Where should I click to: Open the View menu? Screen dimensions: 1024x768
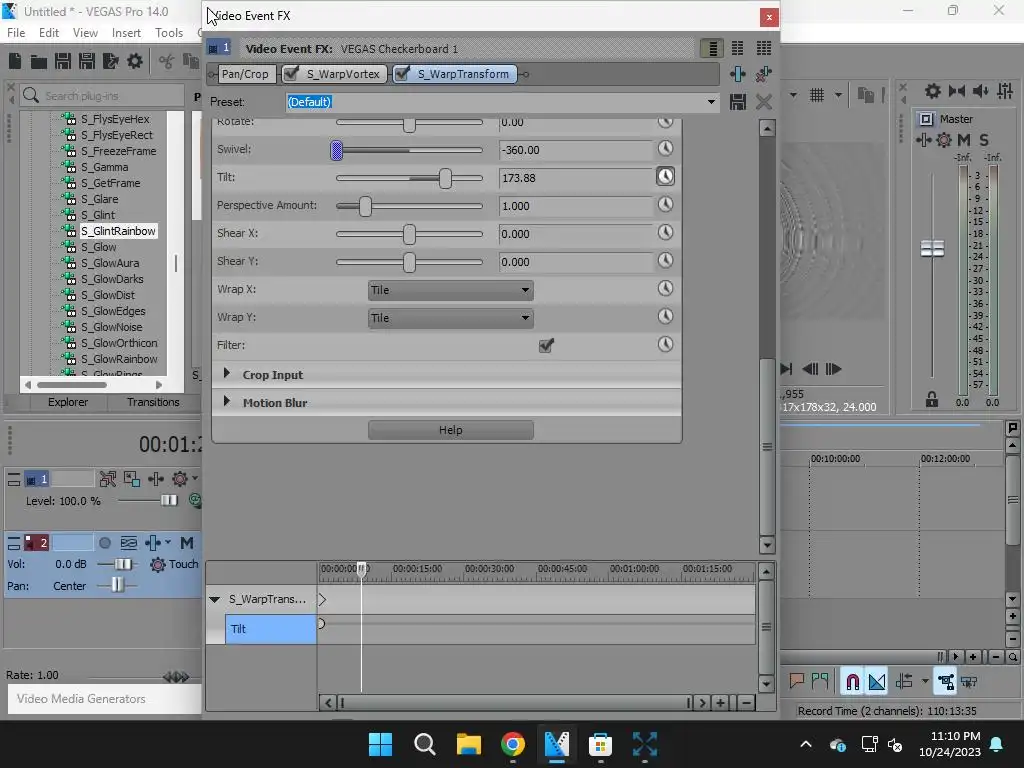point(85,33)
